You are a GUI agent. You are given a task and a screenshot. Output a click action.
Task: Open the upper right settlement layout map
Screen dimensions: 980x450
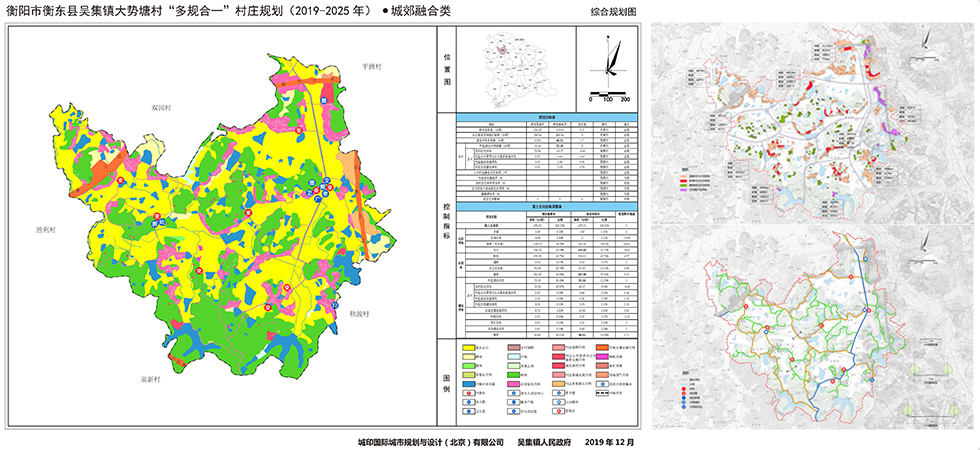pos(814,120)
